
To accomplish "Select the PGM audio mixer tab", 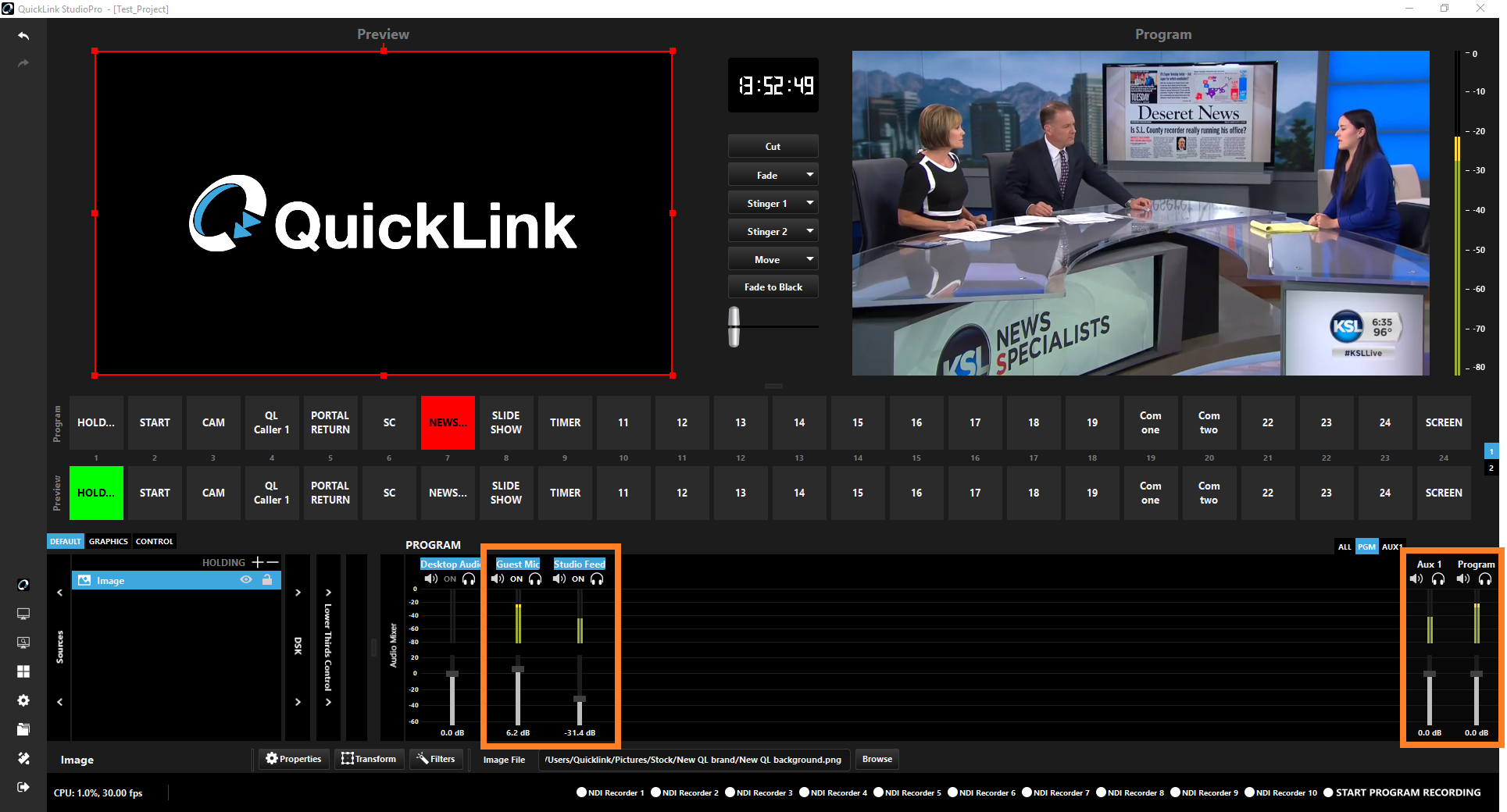I will 1366,547.
